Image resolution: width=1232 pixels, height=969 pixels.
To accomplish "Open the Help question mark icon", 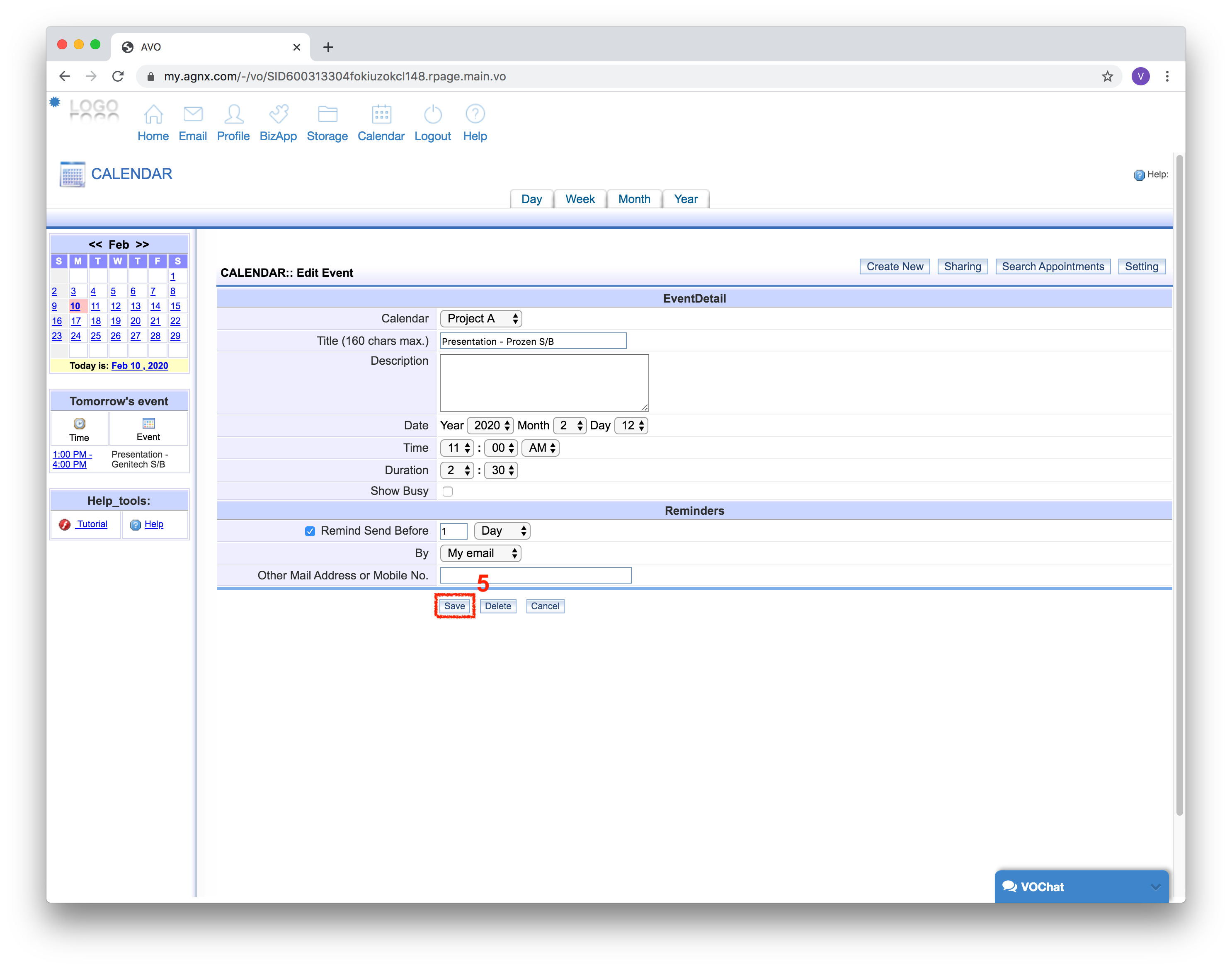I will pos(475,115).
